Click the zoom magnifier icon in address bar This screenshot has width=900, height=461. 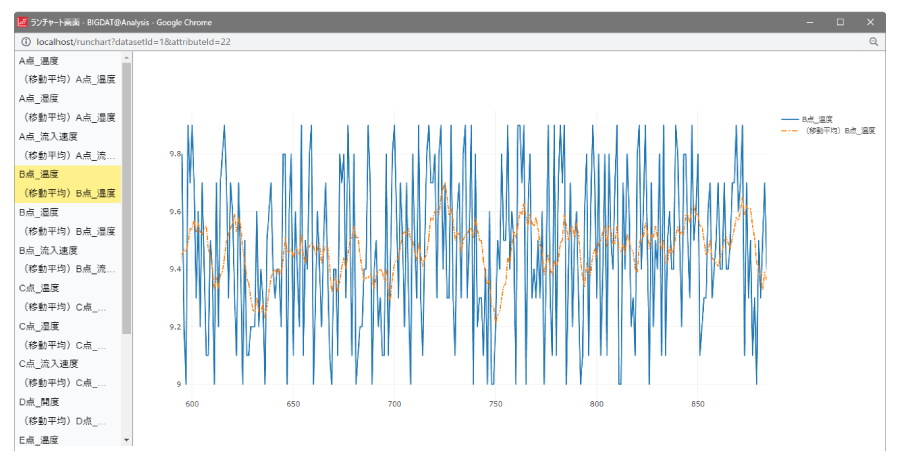click(x=873, y=42)
